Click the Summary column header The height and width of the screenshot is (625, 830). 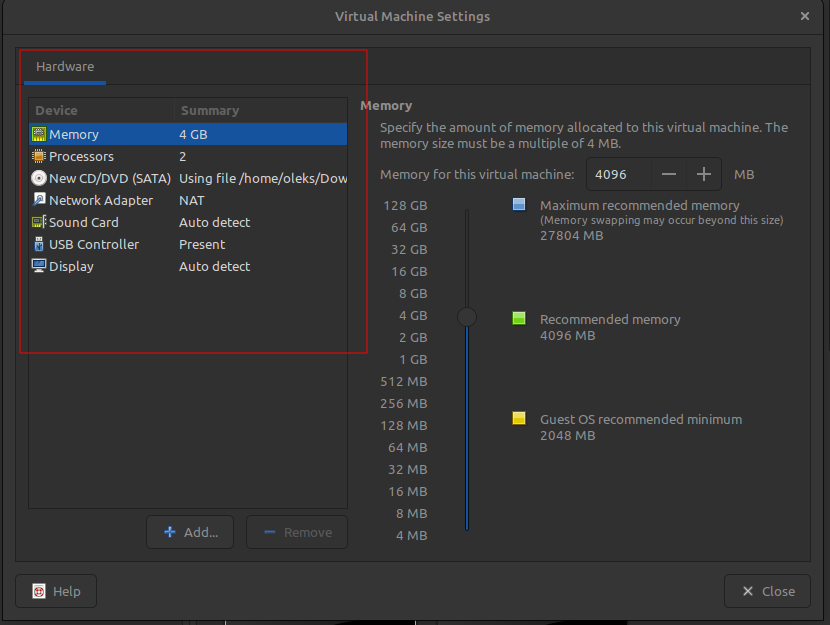(x=210, y=110)
